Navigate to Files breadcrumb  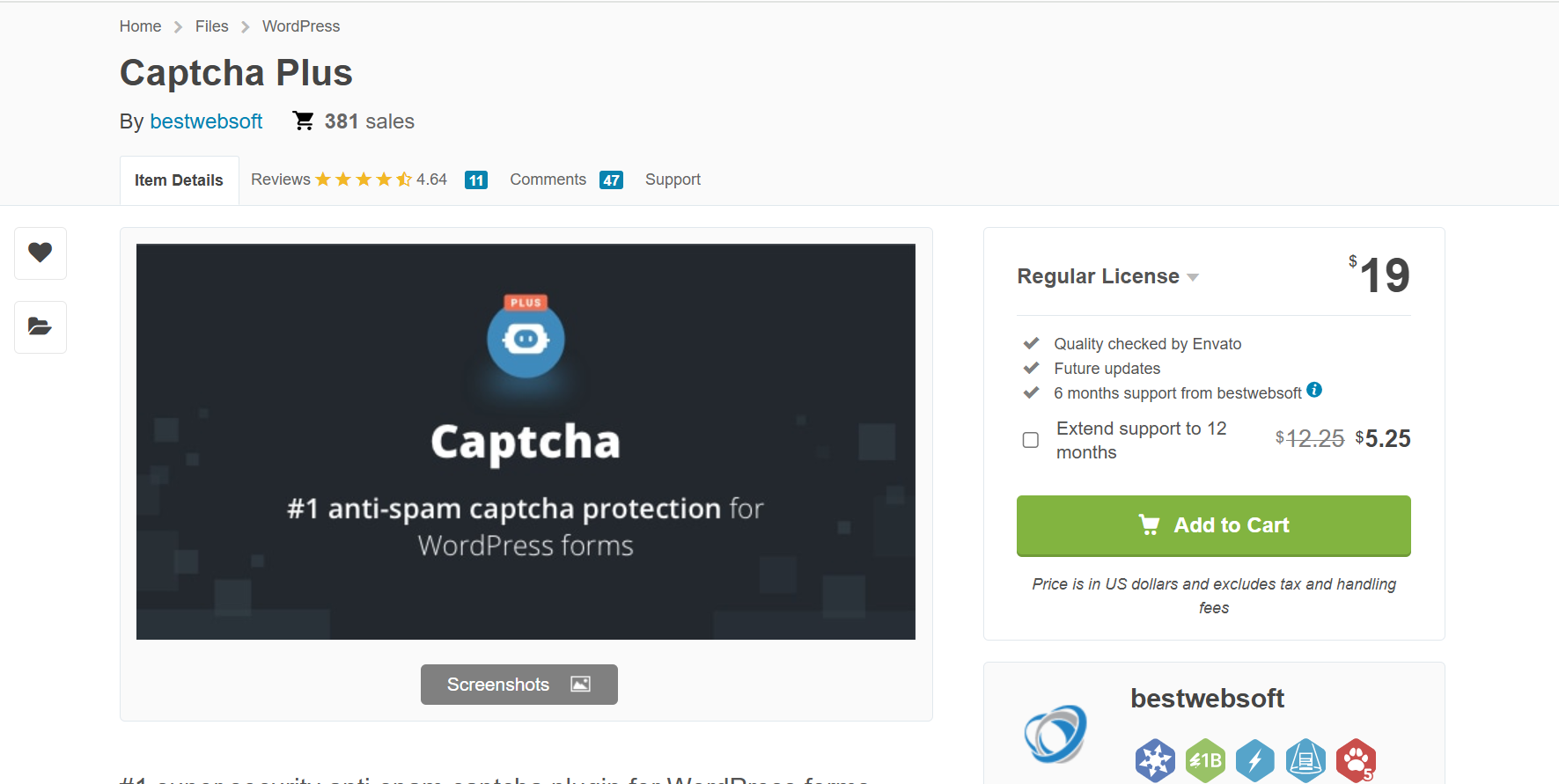coord(211,26)
